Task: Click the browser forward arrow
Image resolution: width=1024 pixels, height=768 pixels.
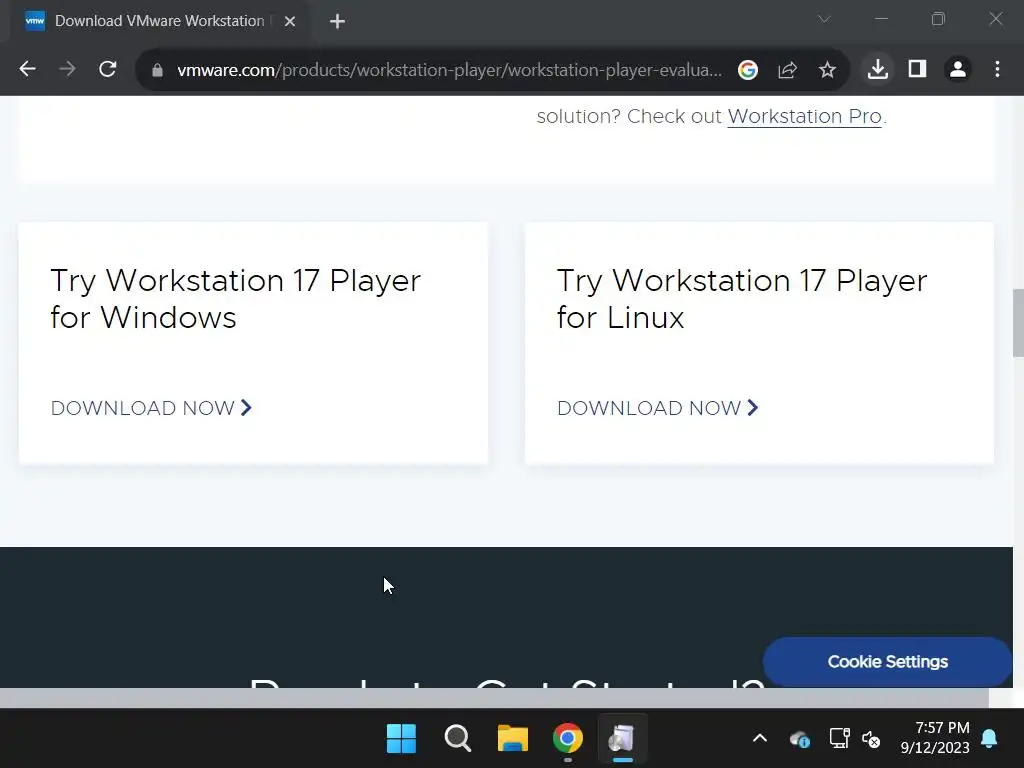Action: pos(67,69)
